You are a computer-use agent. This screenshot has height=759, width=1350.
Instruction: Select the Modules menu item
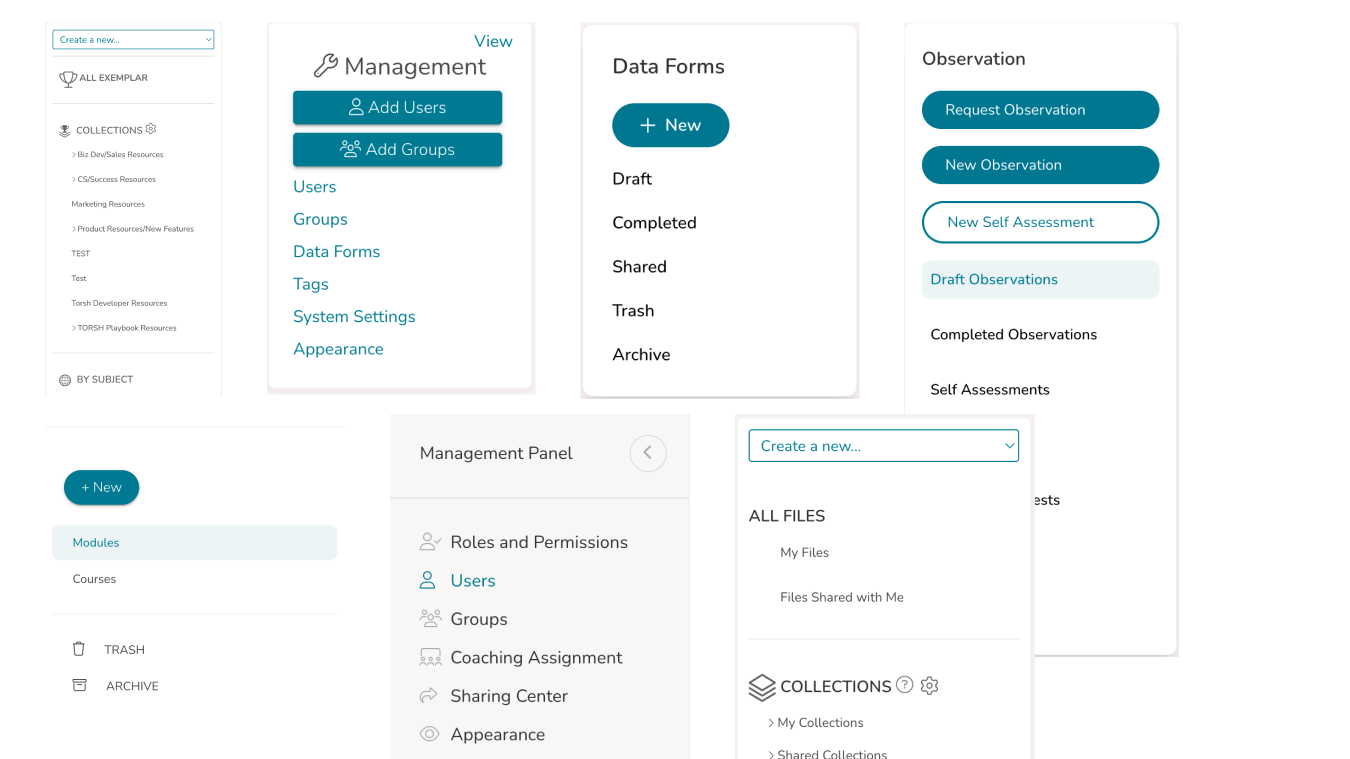(x=194, y=543)
